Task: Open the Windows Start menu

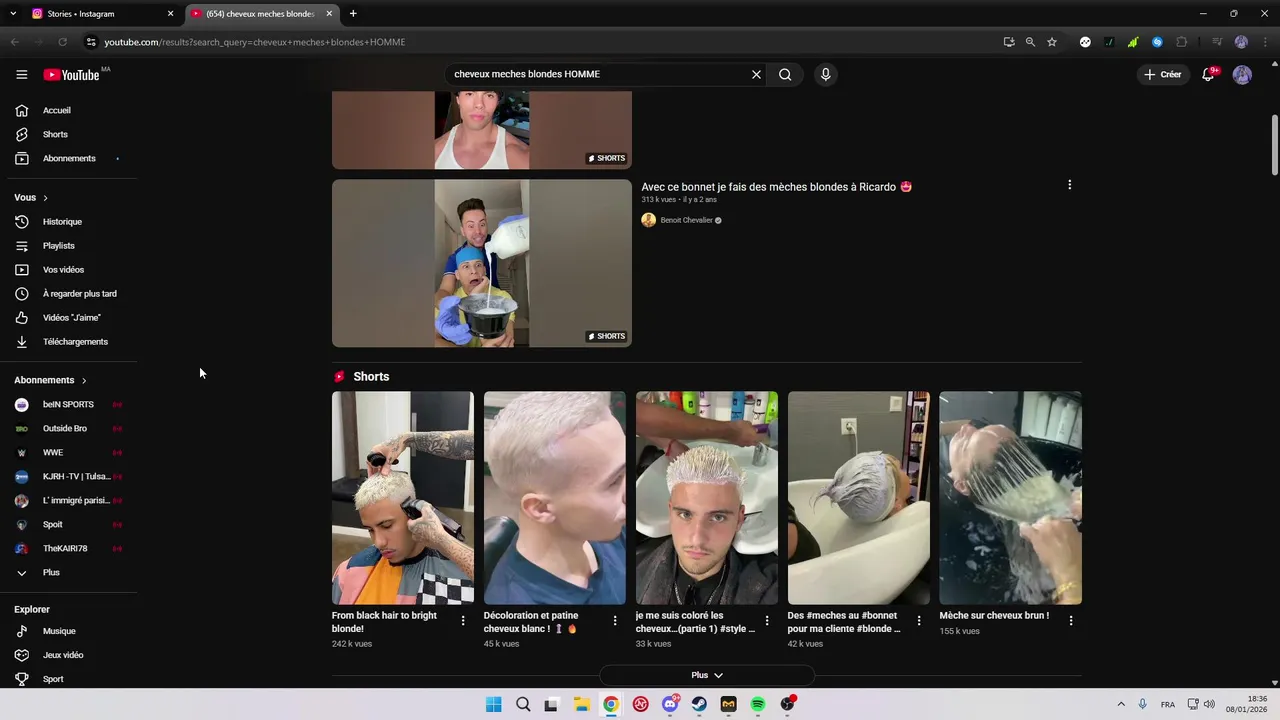Action: tap(493, 704)
